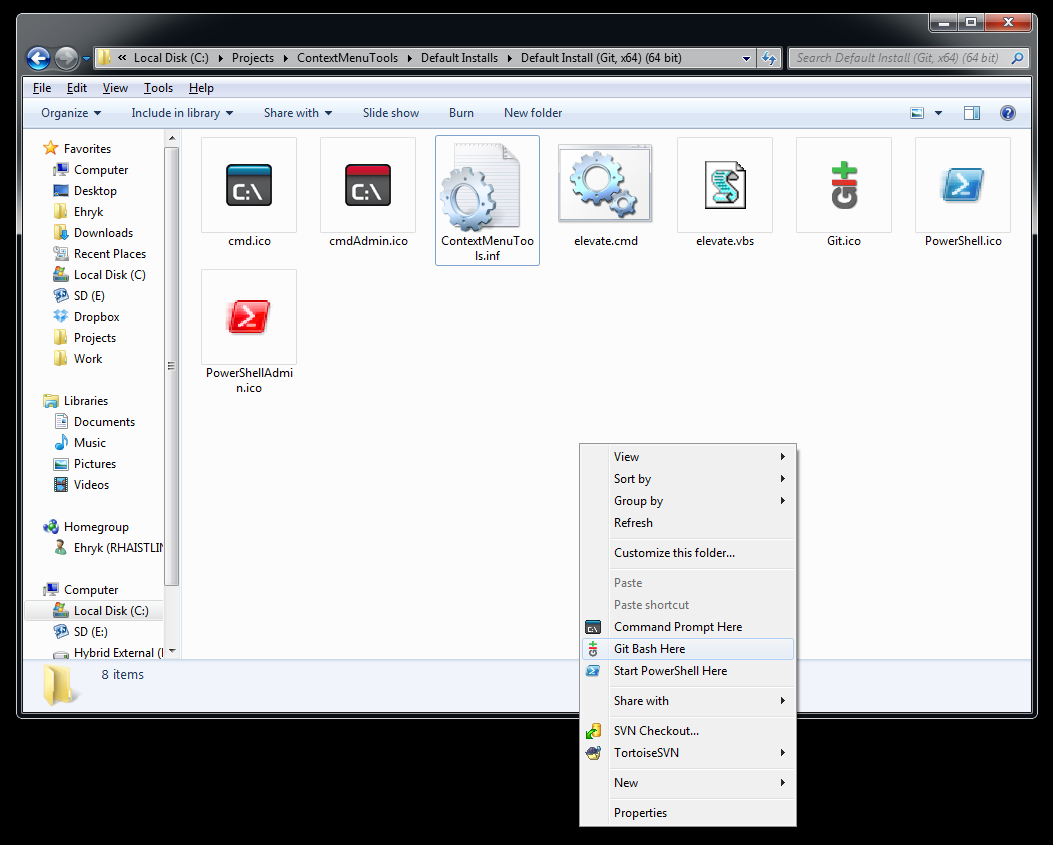Select the elevate.vbs script icon

coord(725,185)
